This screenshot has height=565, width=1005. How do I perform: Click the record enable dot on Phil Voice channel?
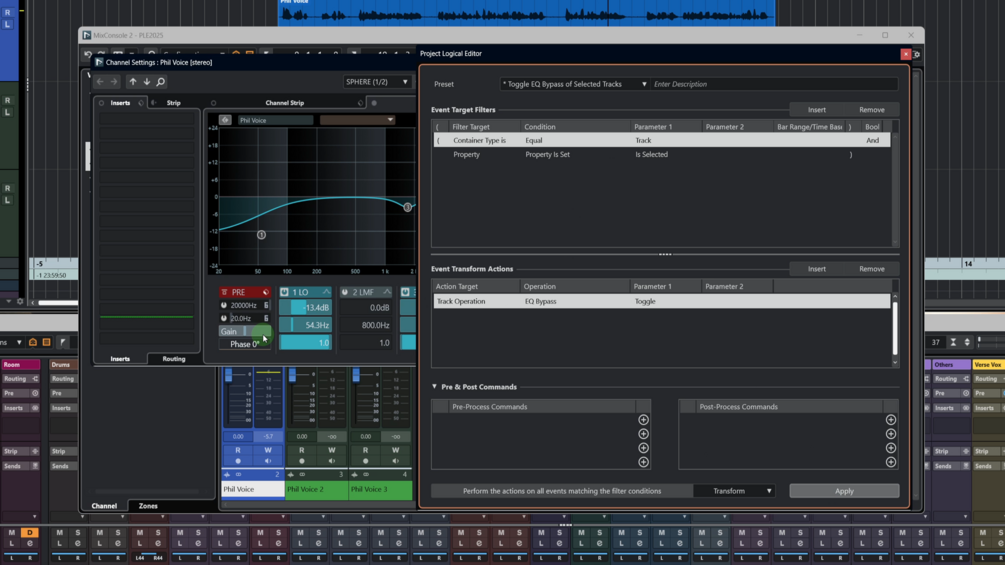tap(238, 461)
